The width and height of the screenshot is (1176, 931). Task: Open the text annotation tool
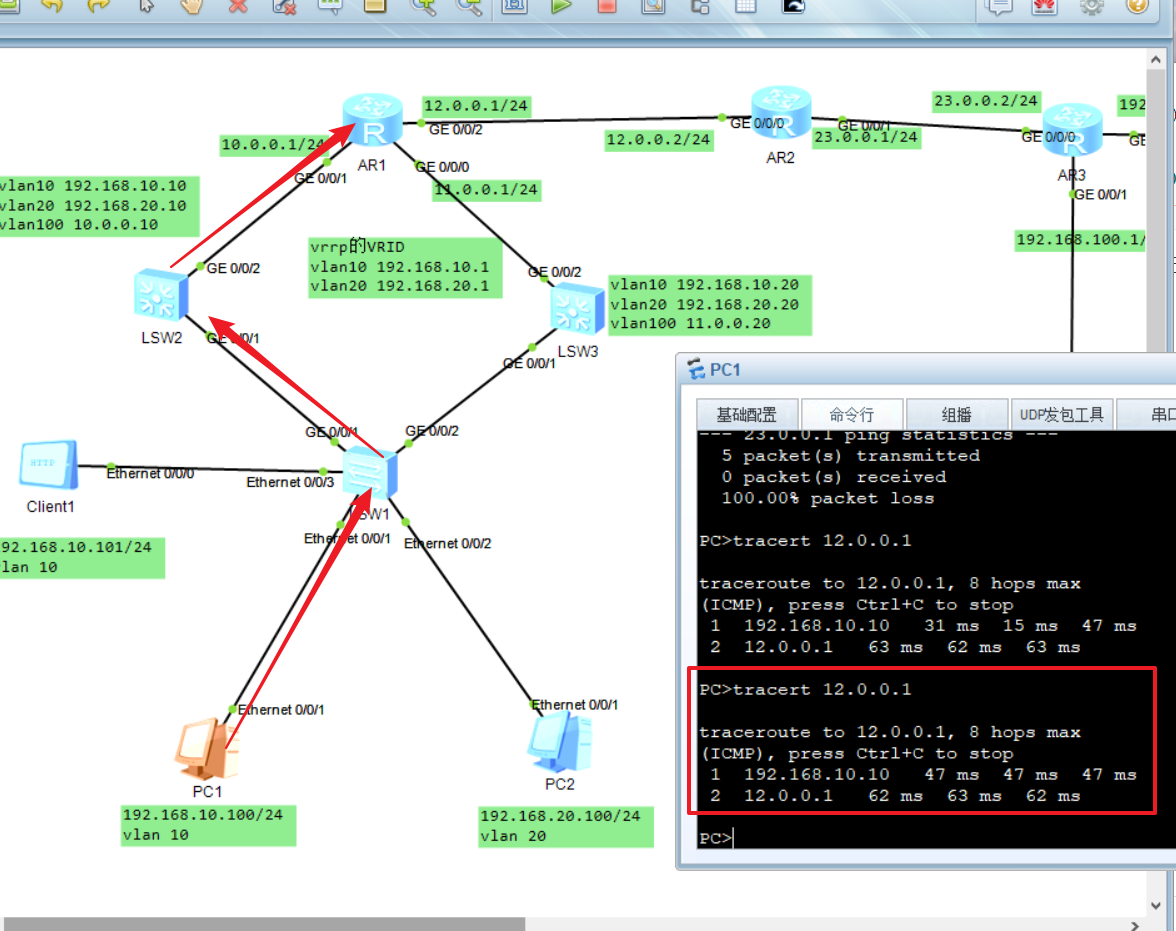coord(331,8)
